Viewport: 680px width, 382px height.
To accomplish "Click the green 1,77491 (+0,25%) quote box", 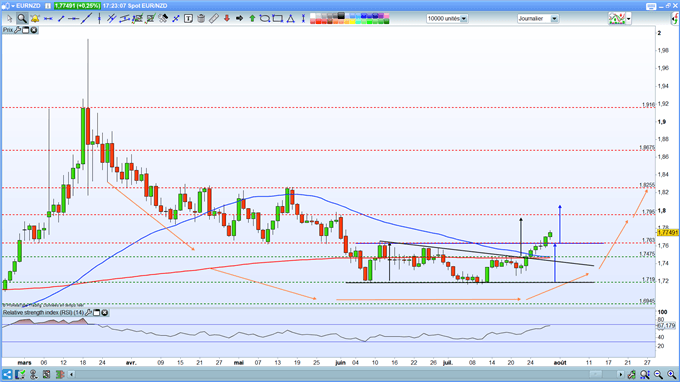I will point(77,6).
